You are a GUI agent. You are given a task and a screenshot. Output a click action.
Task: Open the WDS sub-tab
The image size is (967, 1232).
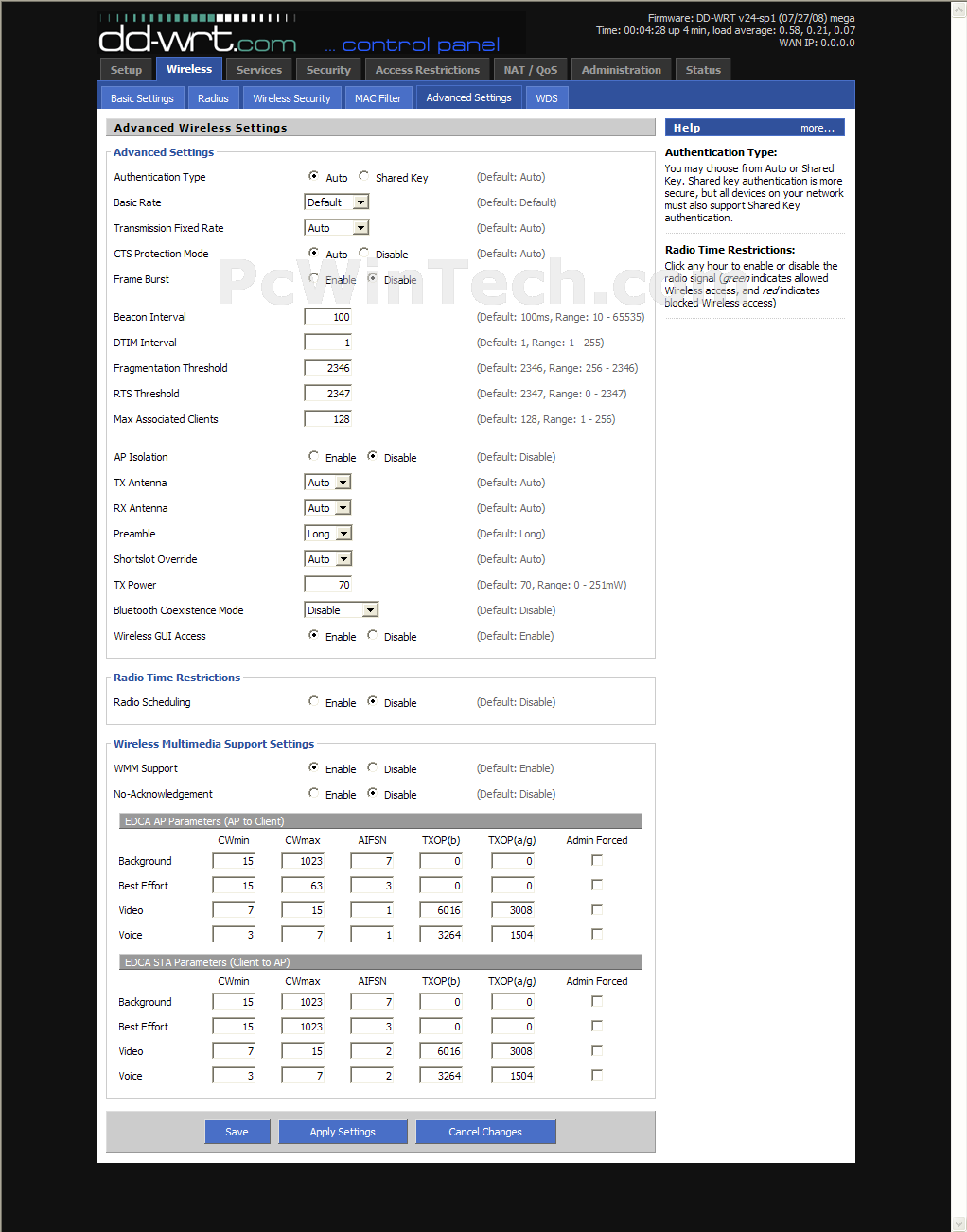coord(547,98)
